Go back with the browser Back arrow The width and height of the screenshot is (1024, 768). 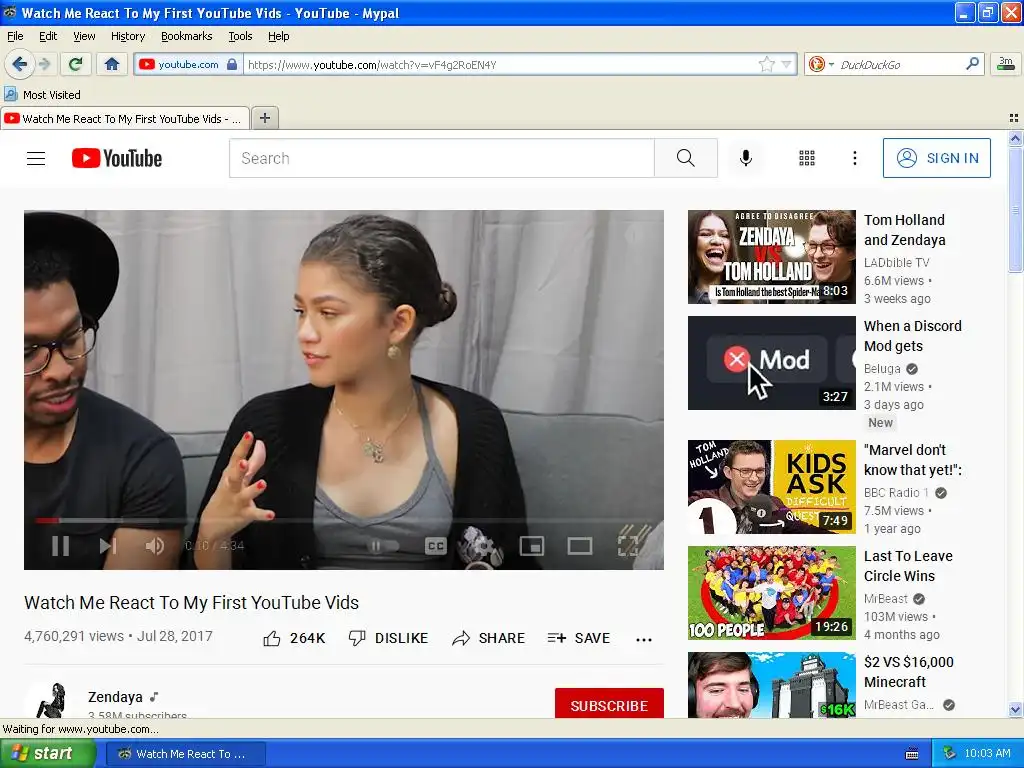19,64
